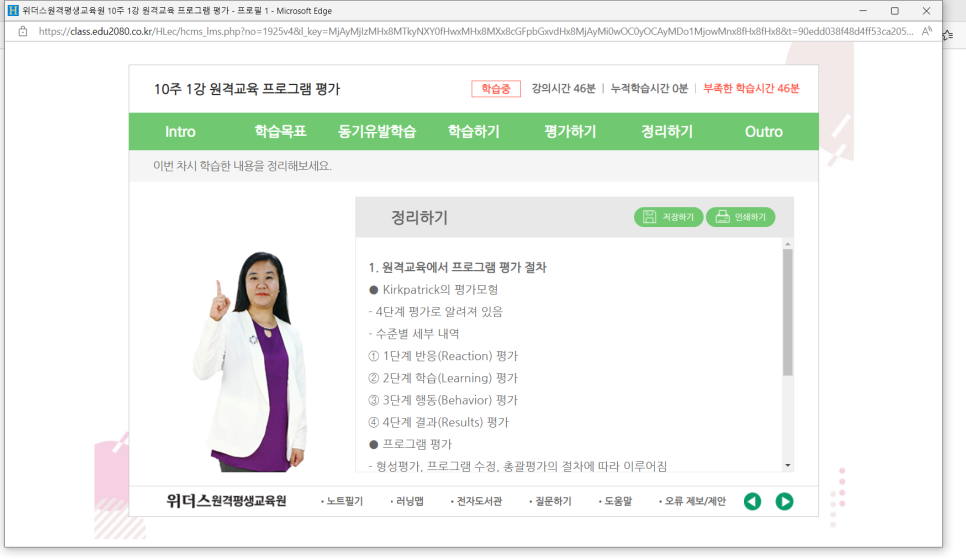Go to next page with right arrow

click(x=784, y=502)
